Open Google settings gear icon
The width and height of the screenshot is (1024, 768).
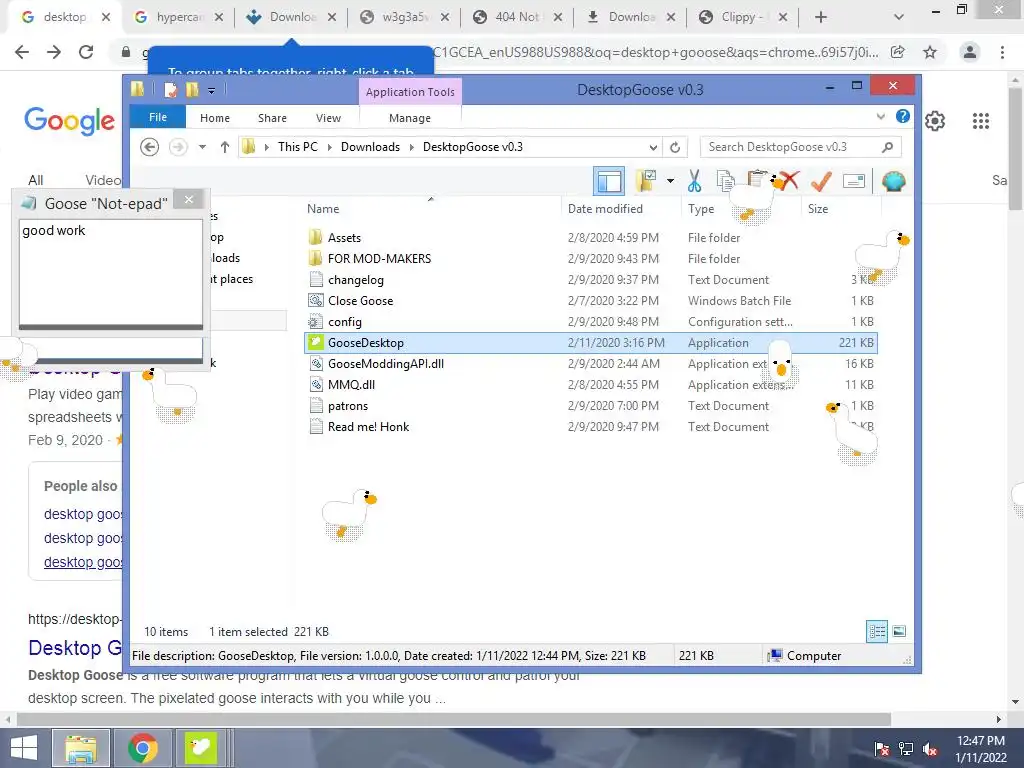click(x=935, y=121)
